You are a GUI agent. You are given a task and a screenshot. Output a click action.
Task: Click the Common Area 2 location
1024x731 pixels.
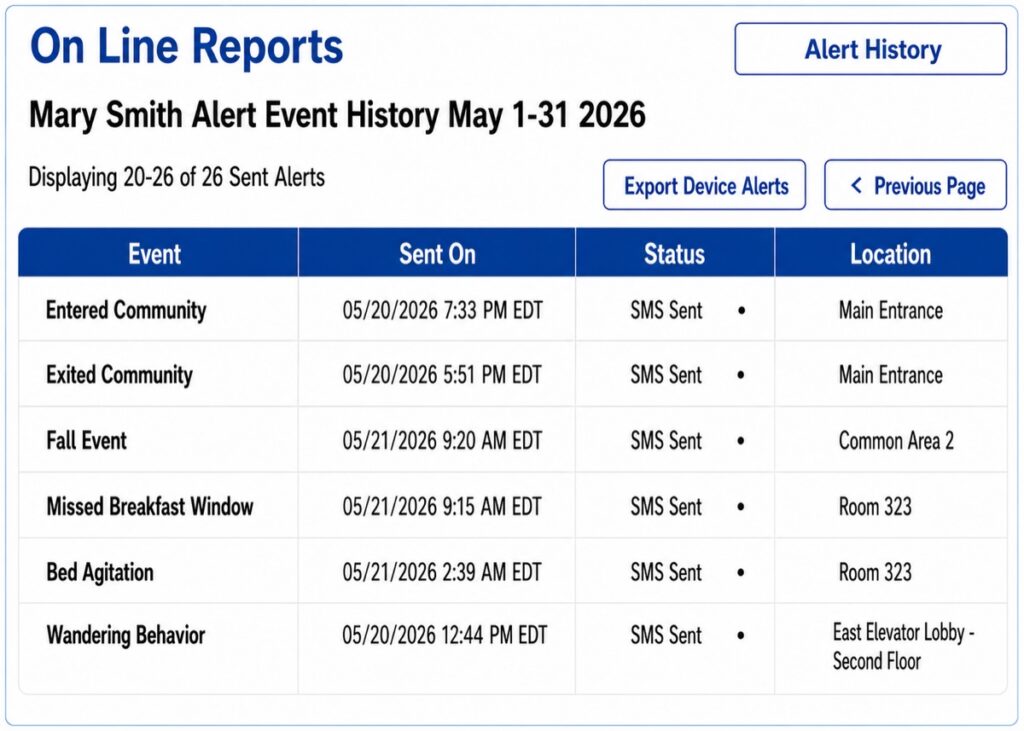[896, 440]
